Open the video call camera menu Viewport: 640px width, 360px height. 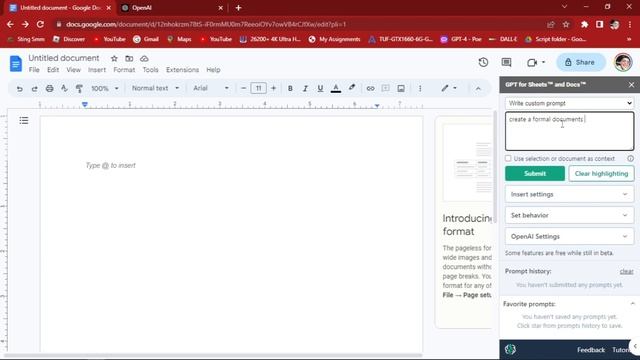[x=536, y=62]
